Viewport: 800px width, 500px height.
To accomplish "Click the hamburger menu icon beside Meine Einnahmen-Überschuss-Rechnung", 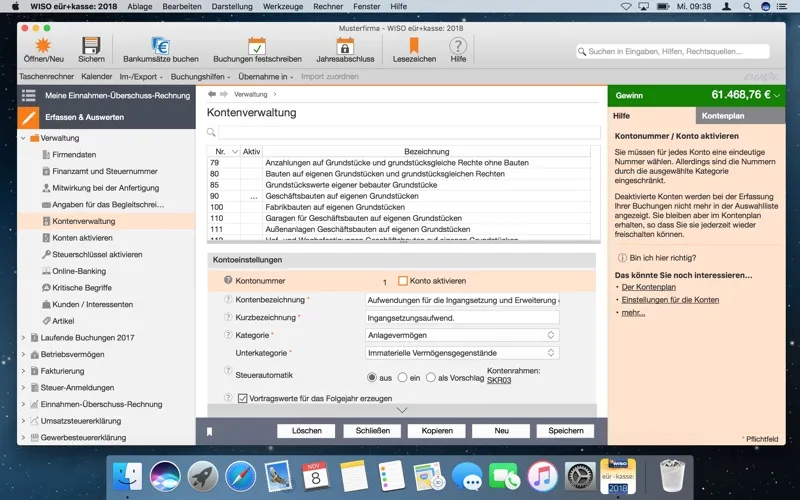I will pos(29,95).
